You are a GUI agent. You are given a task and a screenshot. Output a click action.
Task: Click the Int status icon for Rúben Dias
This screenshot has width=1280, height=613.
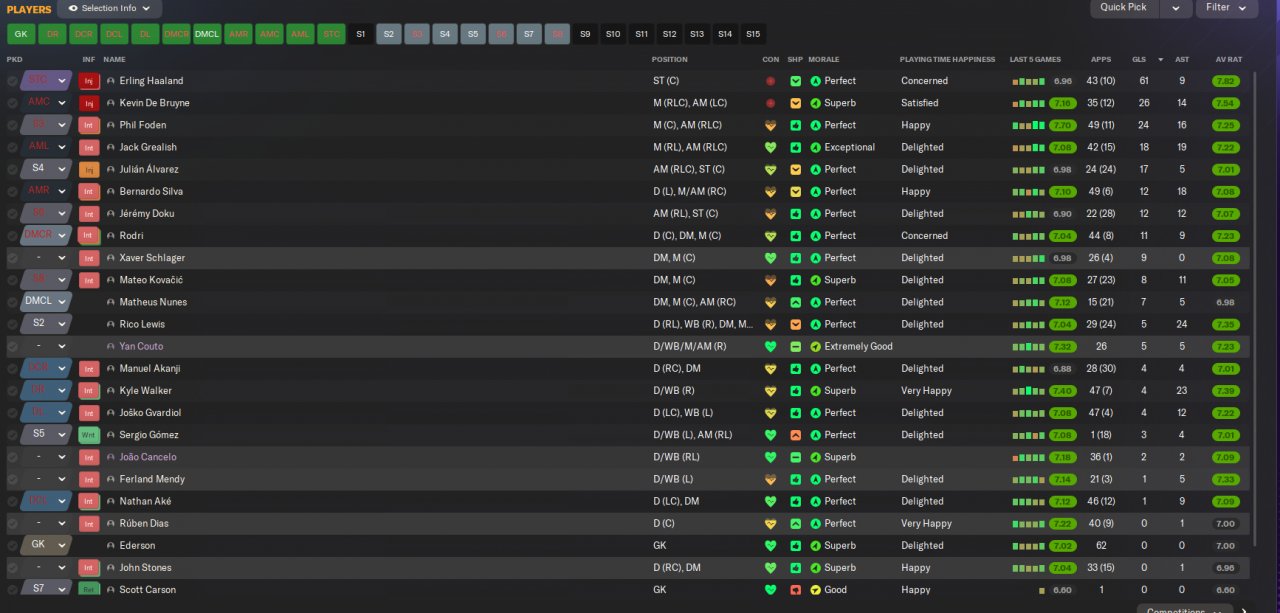[89, 524]
